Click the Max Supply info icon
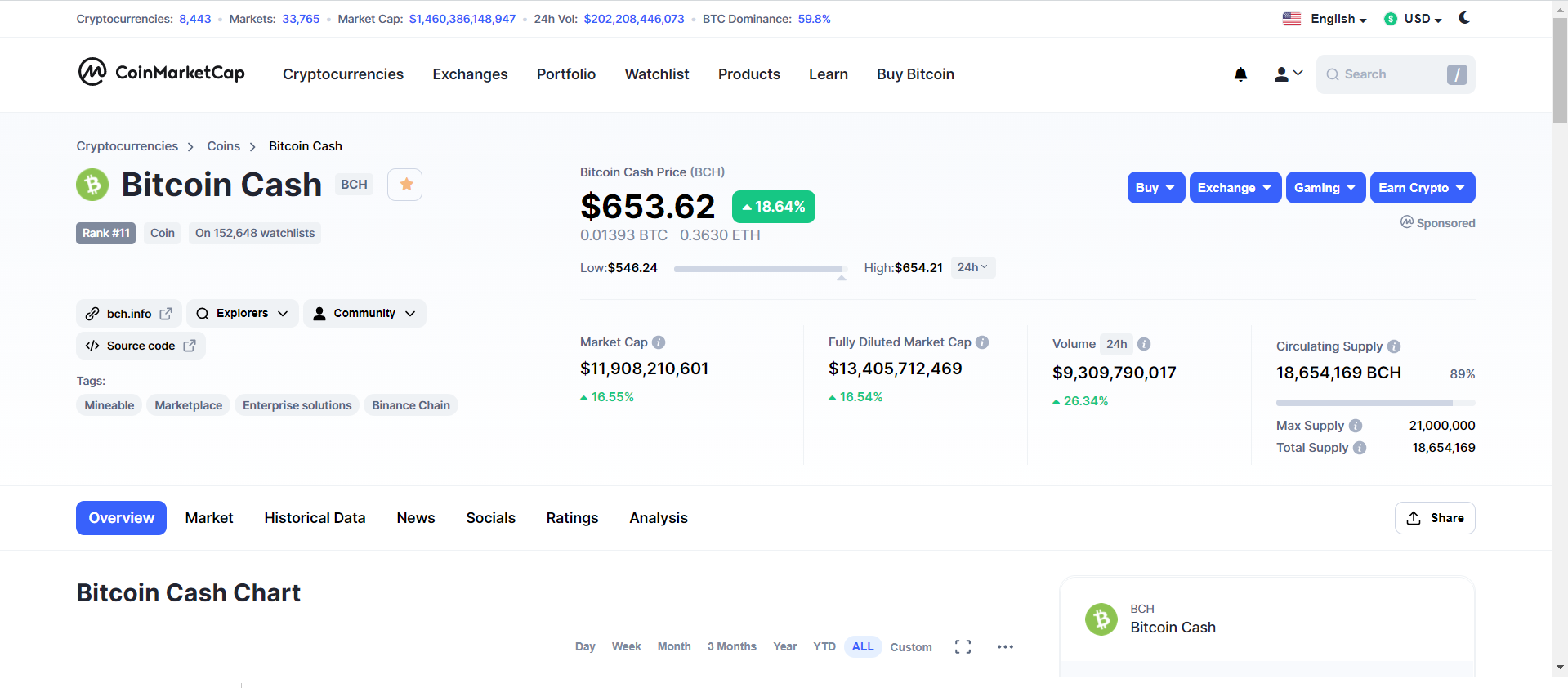The height and width of the screenshot is (688, 1568). click(1356, 426)
